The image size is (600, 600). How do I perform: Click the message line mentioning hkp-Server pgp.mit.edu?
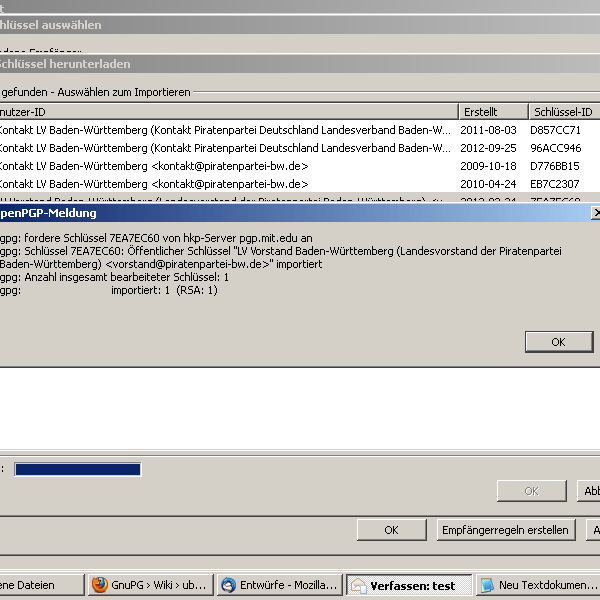(156, 238)
